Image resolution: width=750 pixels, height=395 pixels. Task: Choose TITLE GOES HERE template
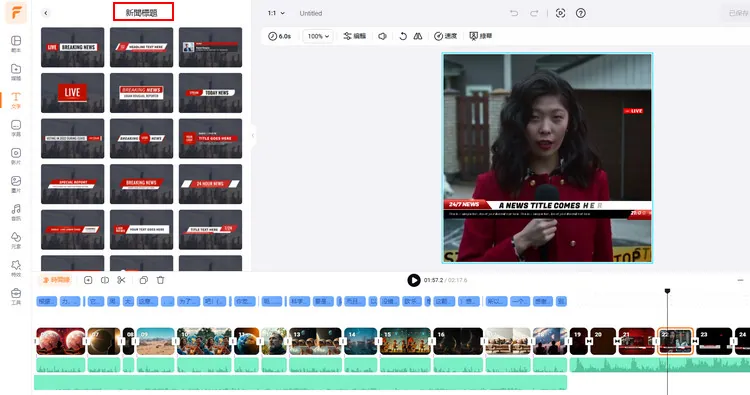point(210,138)
